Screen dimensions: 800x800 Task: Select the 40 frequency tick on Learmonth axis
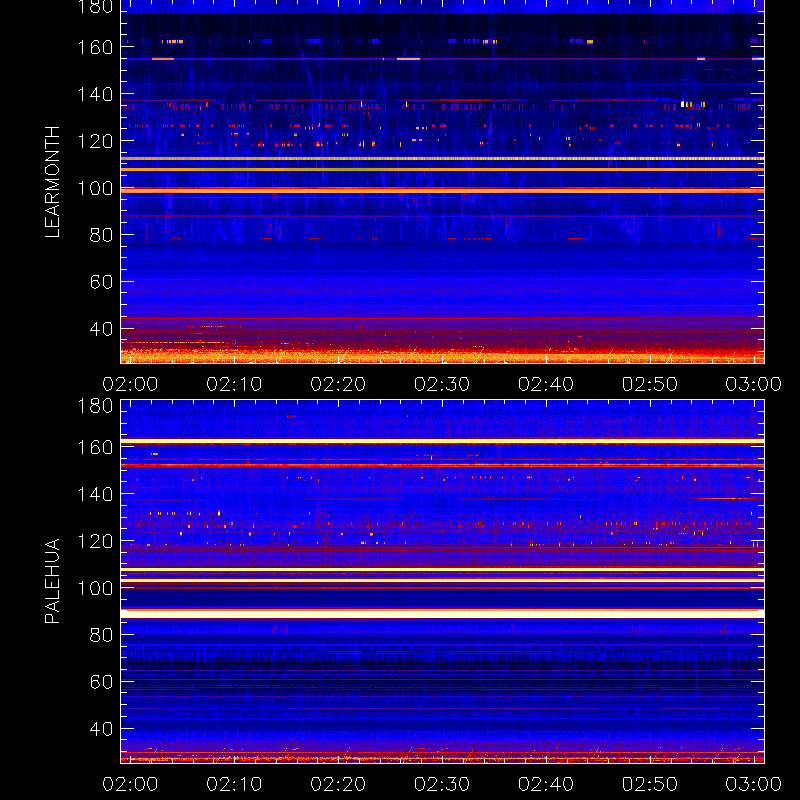[101, 329]
